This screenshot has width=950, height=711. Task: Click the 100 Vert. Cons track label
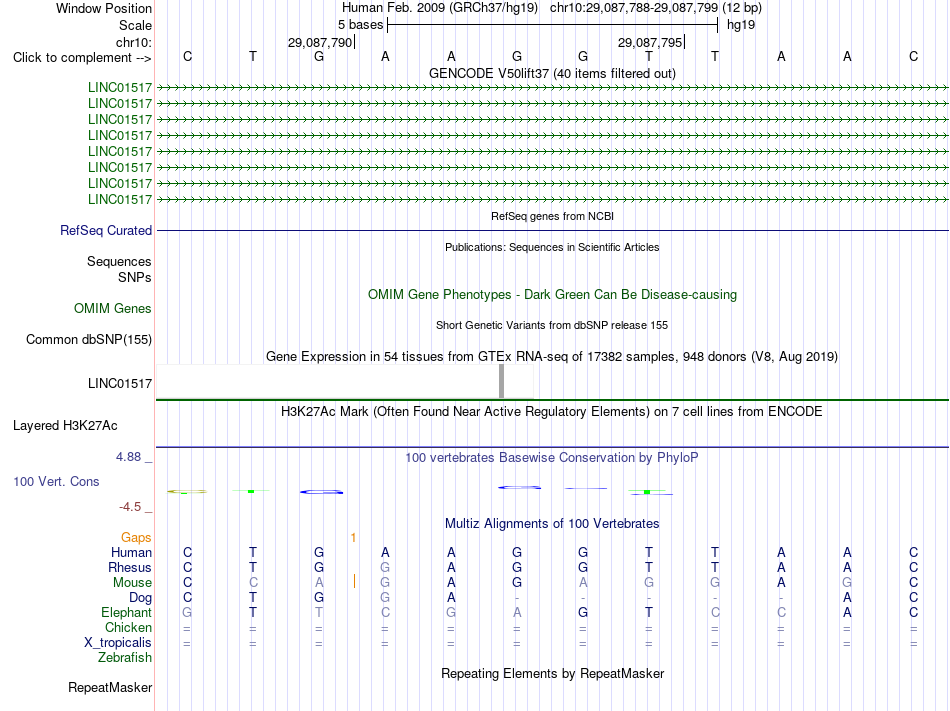click(56, 481)
